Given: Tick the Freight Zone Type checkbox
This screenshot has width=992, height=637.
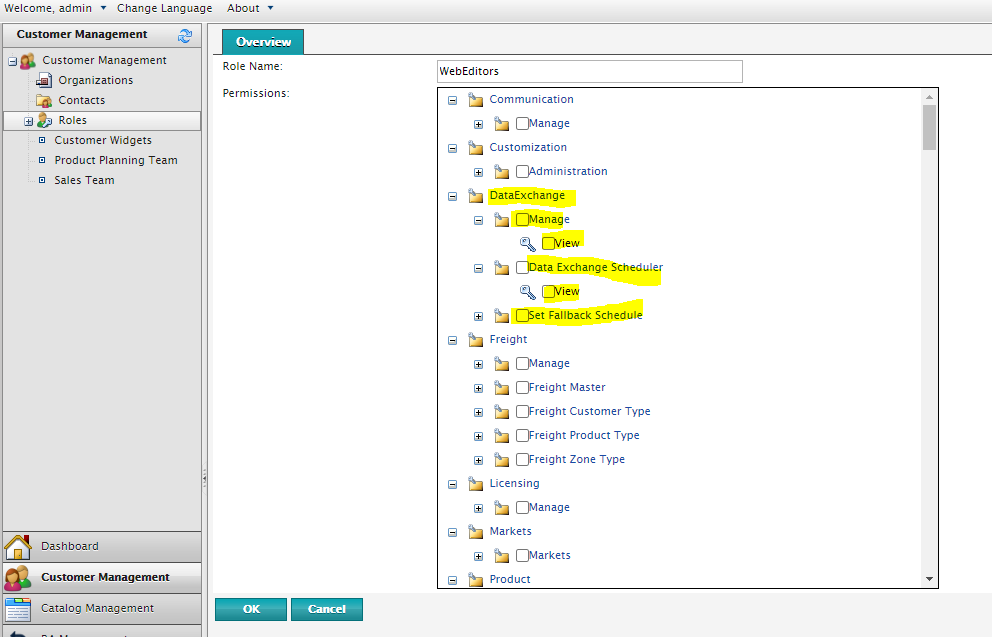Looking at the screenshot, I should point(522,460).
